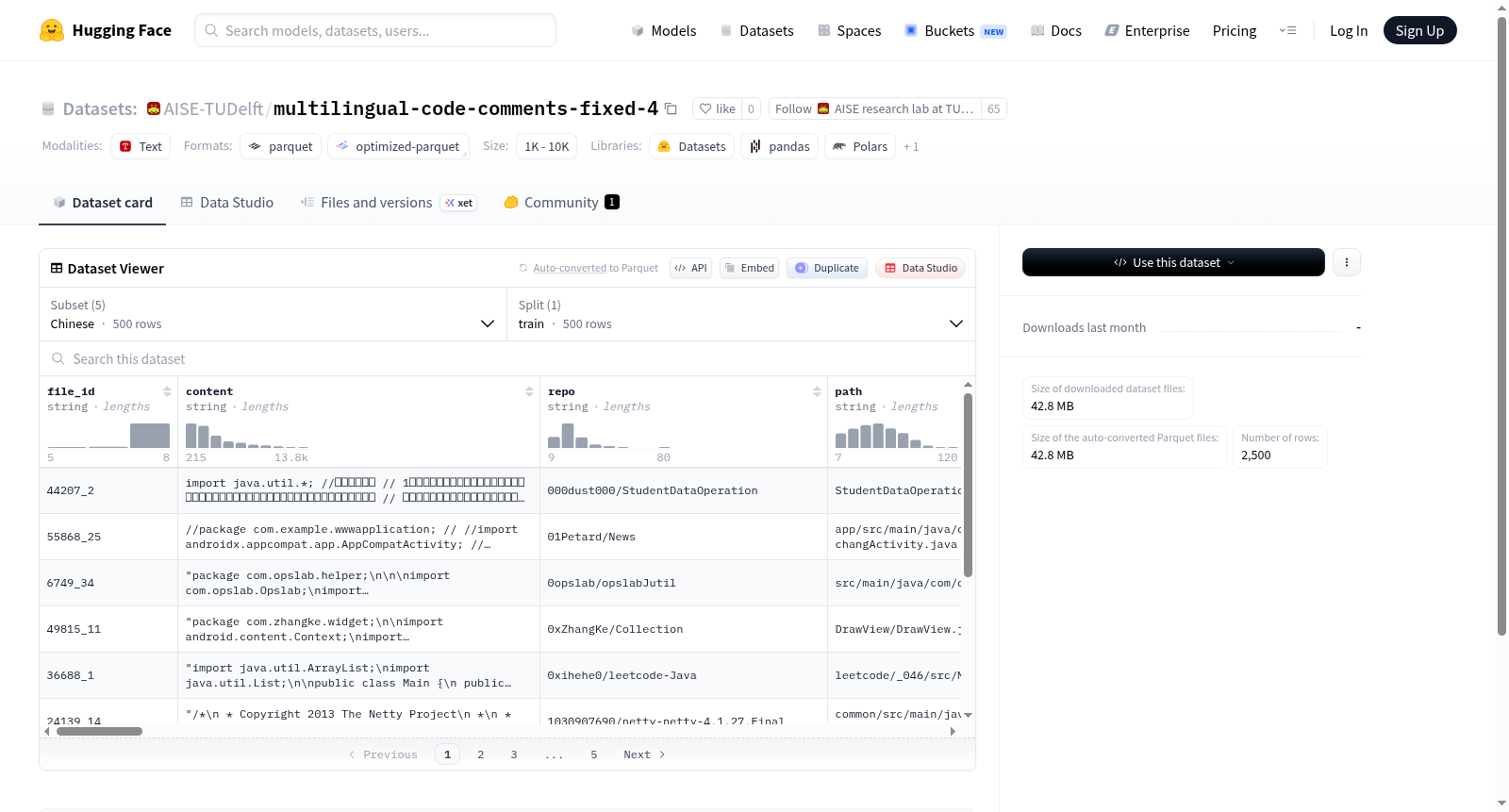Click scroll-right arrow of table scrollbar

pos(953,731)
